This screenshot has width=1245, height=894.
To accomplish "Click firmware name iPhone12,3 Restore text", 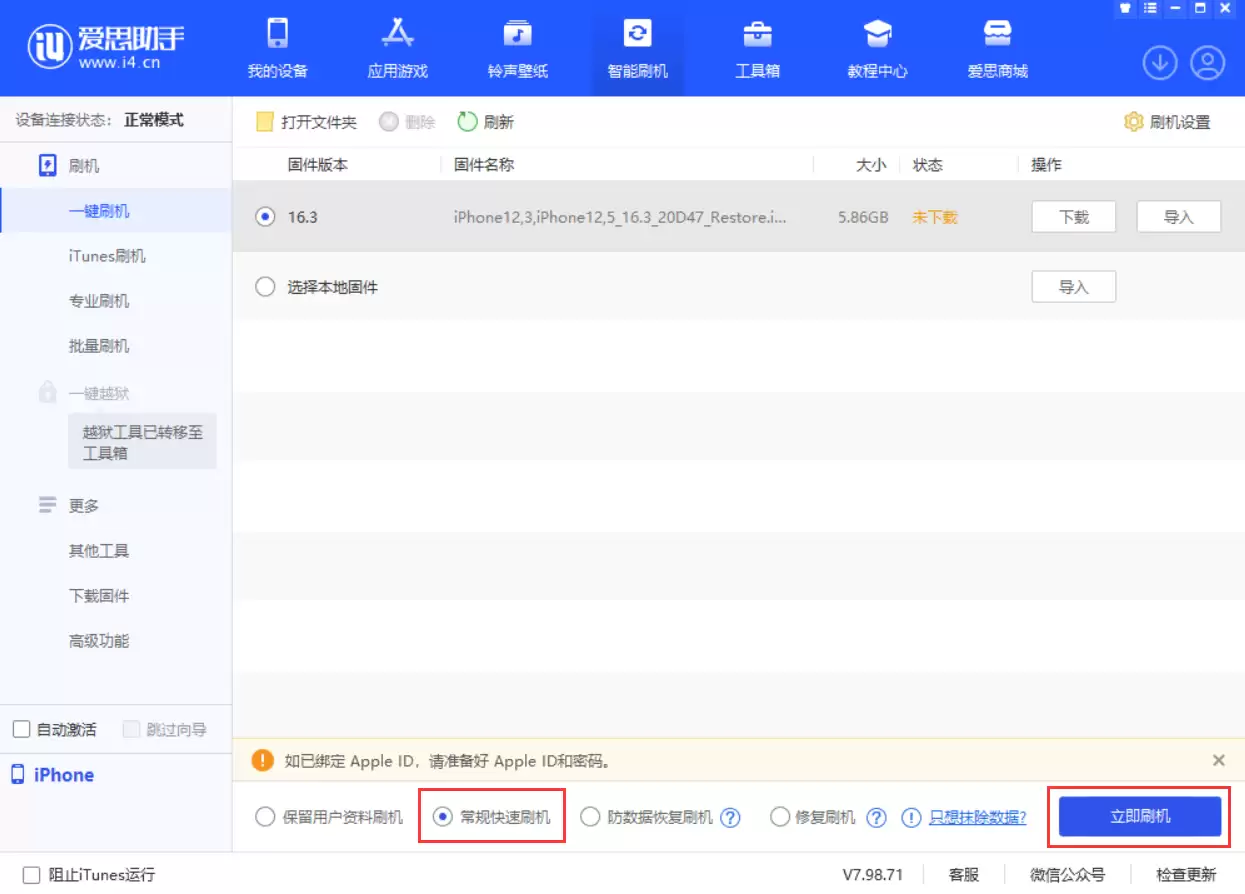I will [620, 216].
